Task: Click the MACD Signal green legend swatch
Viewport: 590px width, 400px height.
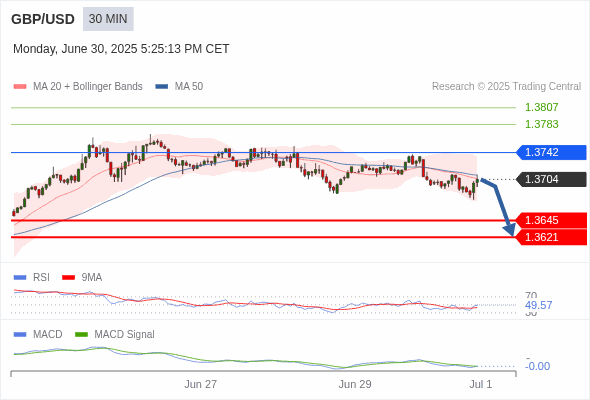Action: click(81, 334)
